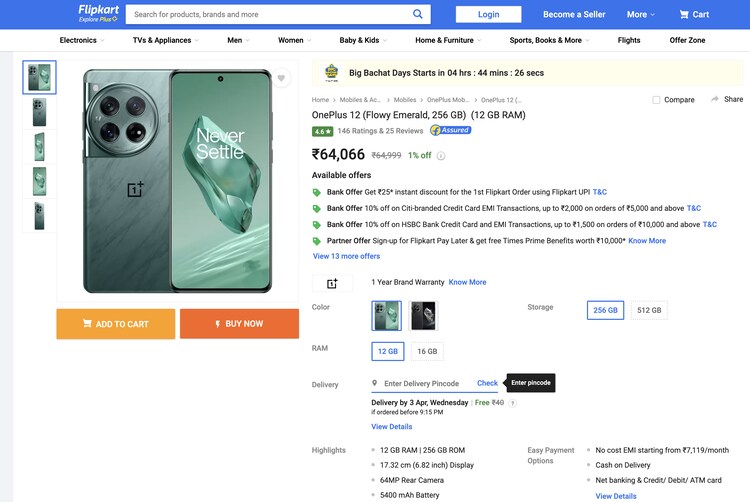Screen dimensions: 750x502
Task: Open the Offer Zone menu item
Action: pos(687,40)
